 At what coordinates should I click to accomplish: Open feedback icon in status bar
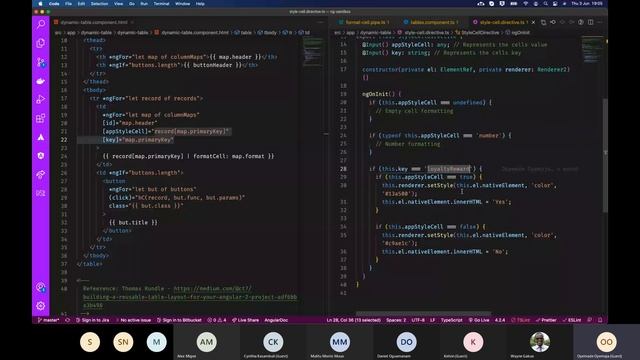(x=590, y=320)
